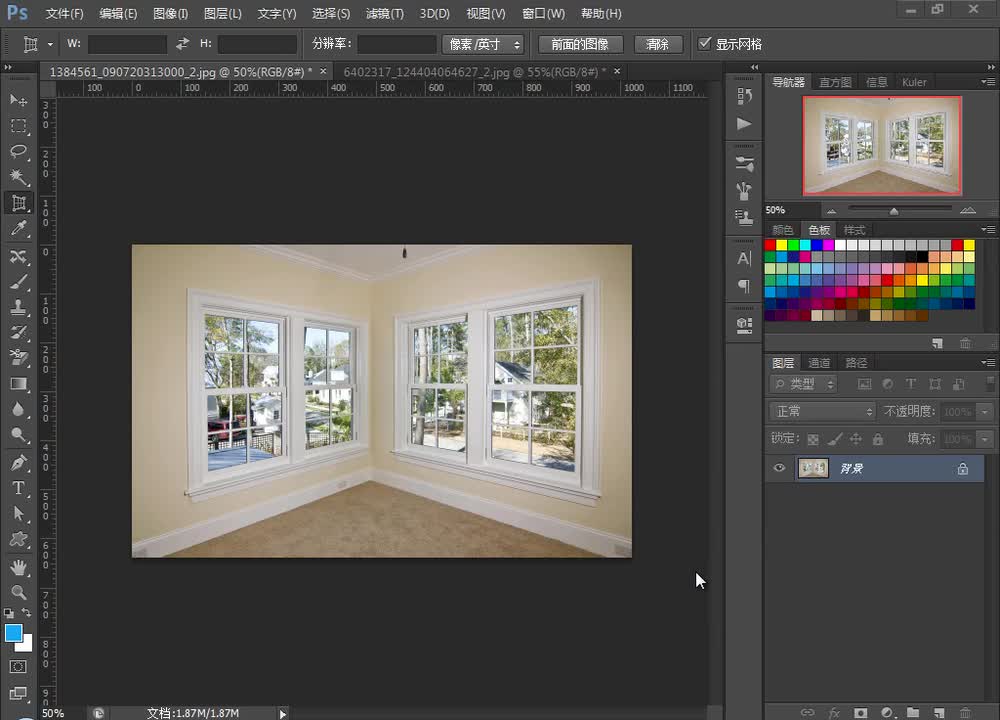Open the Navigator panel options menu
Screen dimensions: 1000x720
(988, 82)
